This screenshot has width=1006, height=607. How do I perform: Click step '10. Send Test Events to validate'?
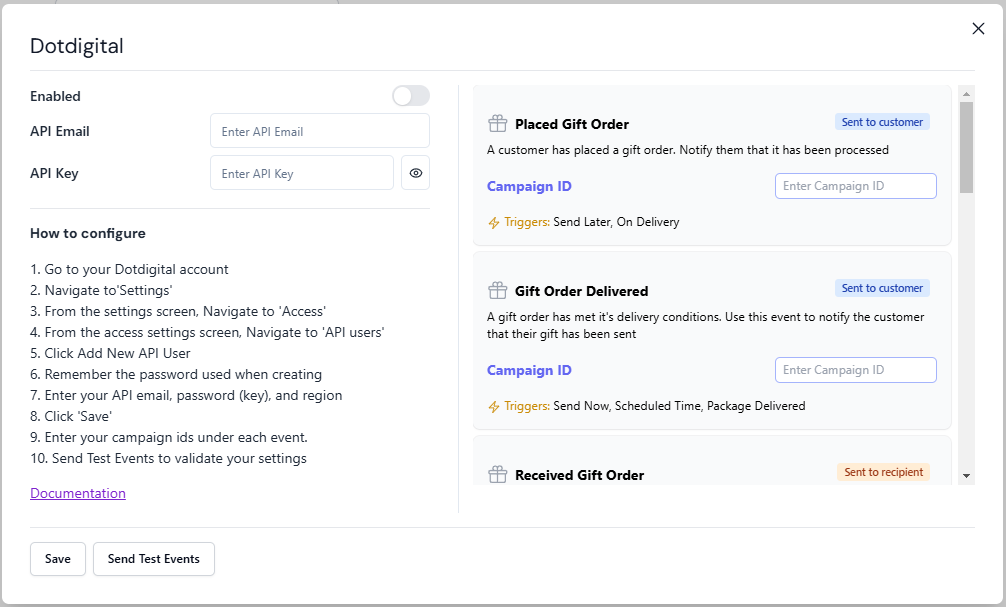[x=168, y=459]
